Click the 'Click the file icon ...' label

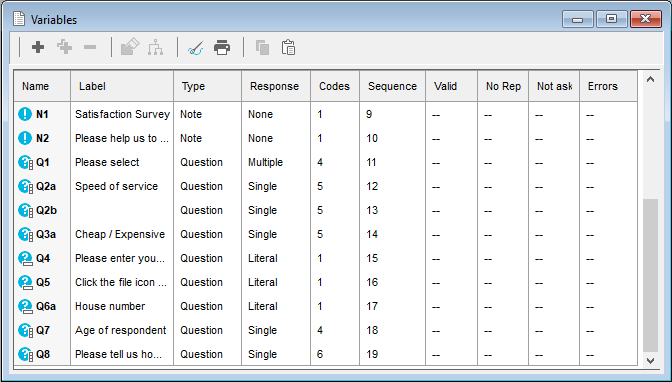tap(121, 283)
